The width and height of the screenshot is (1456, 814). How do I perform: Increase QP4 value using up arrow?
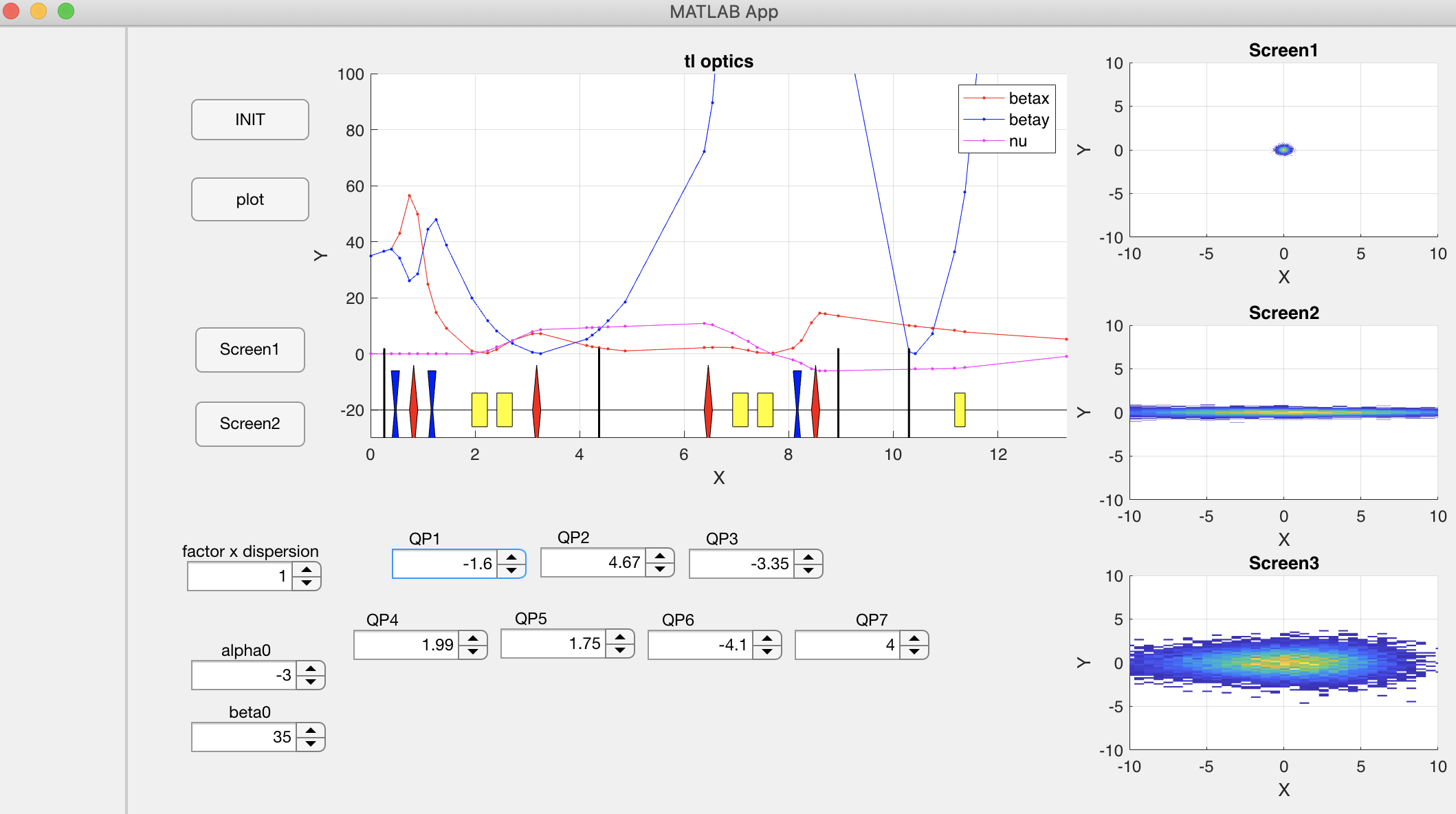(473, 638)
